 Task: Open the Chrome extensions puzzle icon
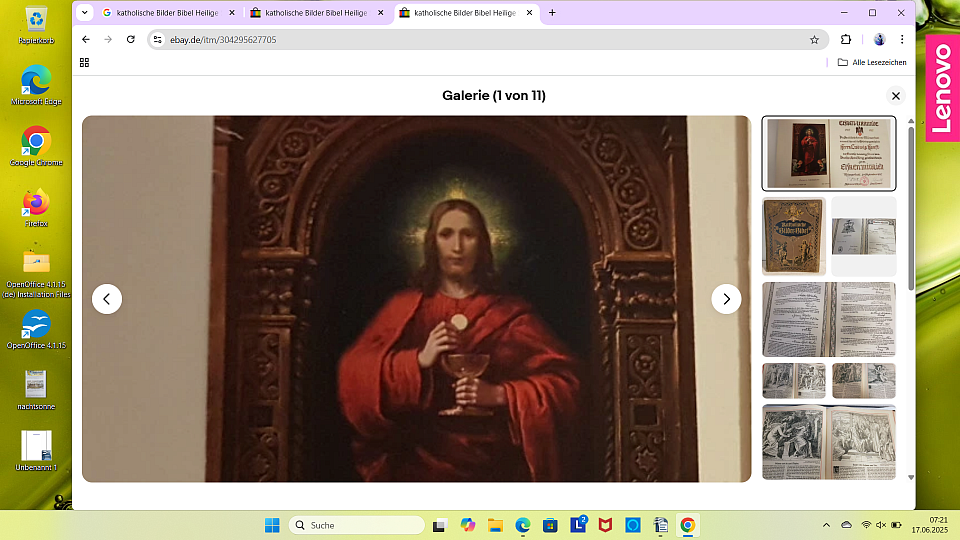click(x=846, y=39)
